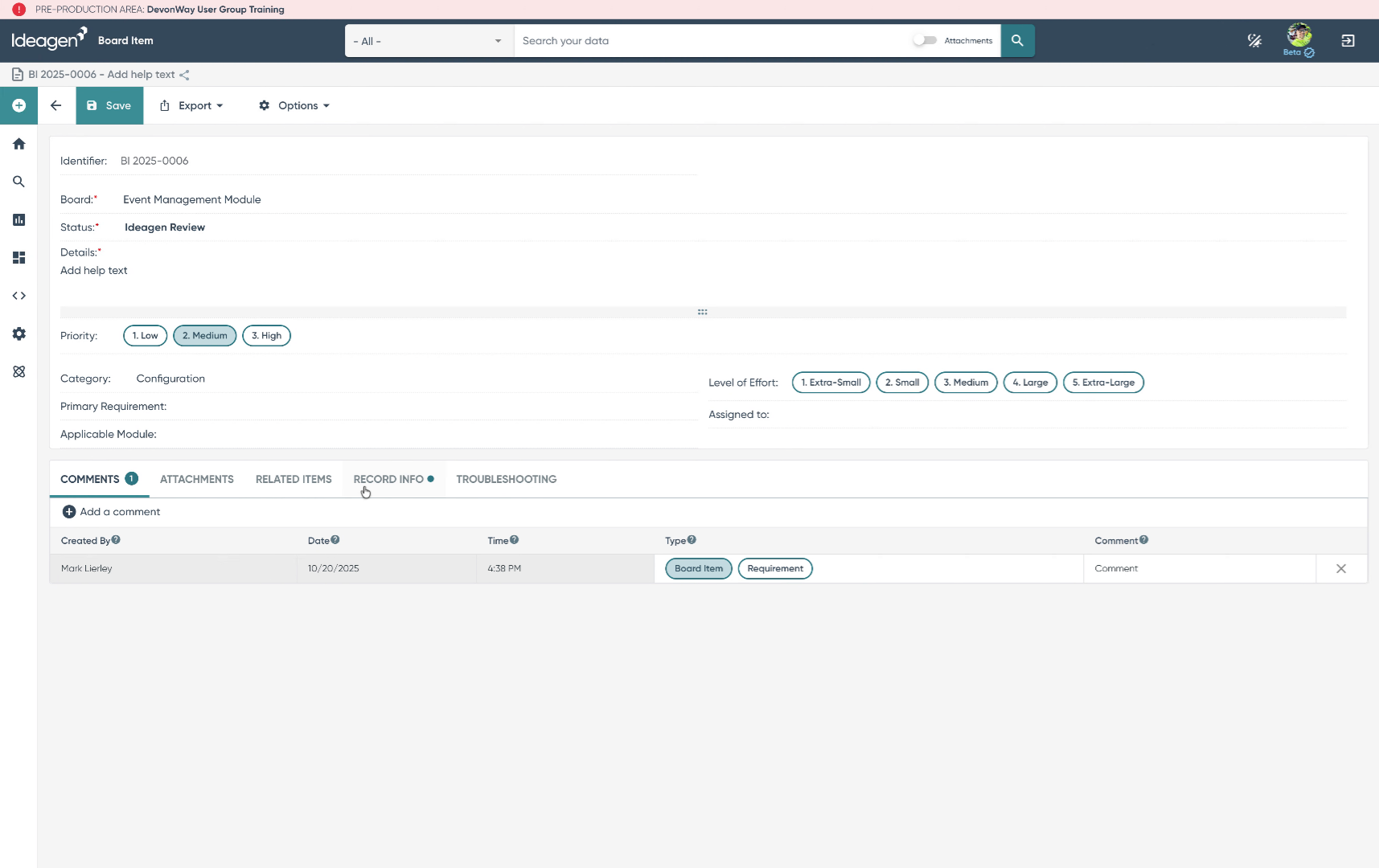Image resolution: width=1379 pixels, height=868 pixels.
Task: Open the theme/wand icon in header
Action: 1254,40
